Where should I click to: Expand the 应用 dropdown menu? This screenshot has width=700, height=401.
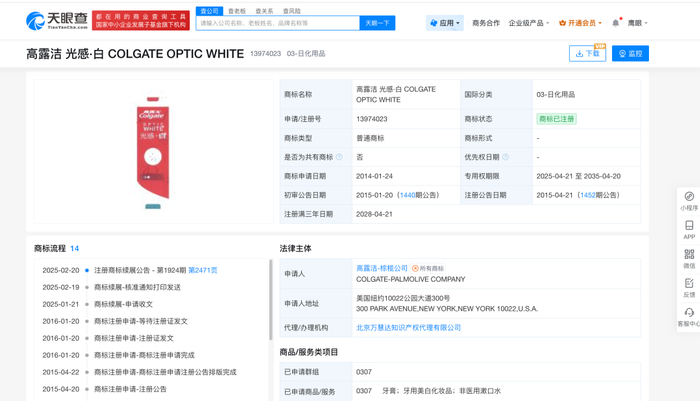pos(445,23)
